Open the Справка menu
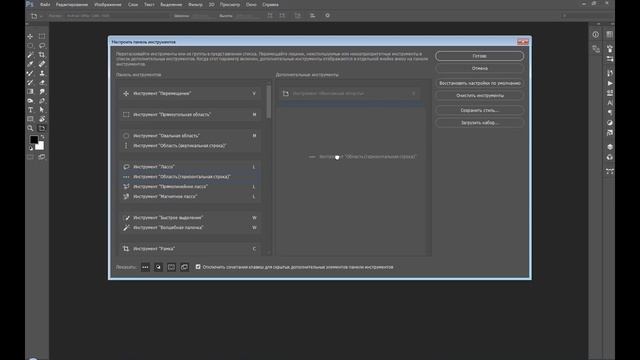640x360 pixels. [270, 4]
